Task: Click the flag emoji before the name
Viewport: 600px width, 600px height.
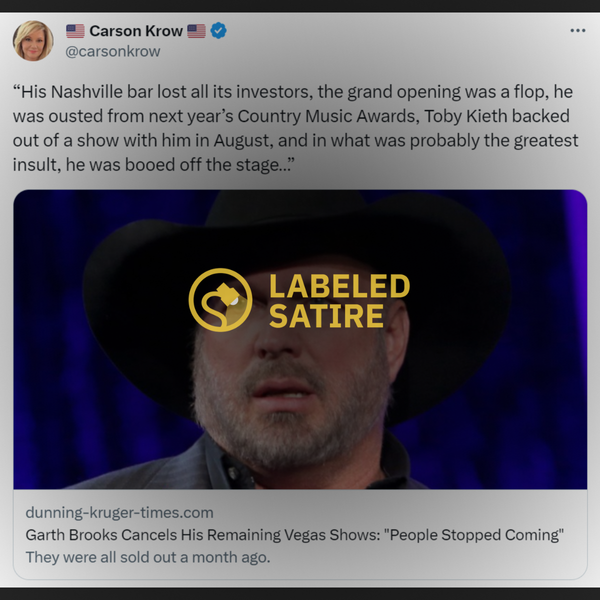Action: click(x=75, y=31)
